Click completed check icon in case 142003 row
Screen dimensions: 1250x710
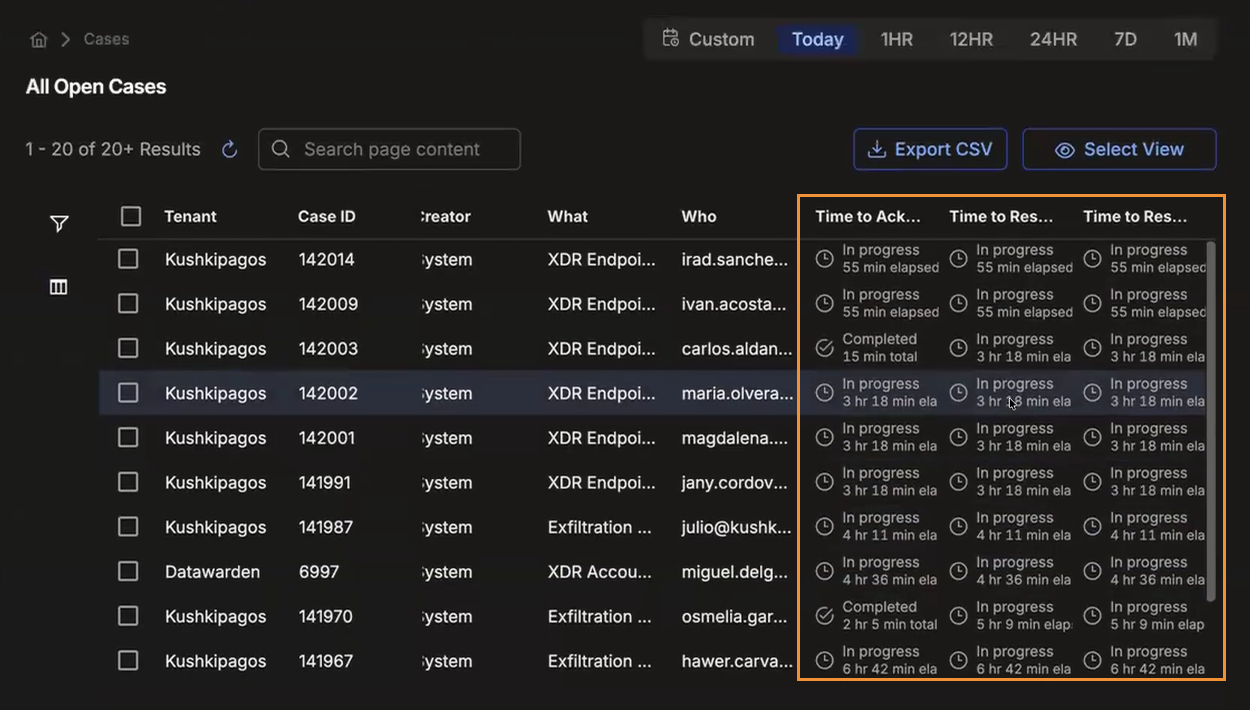click(x=824, y=348)
